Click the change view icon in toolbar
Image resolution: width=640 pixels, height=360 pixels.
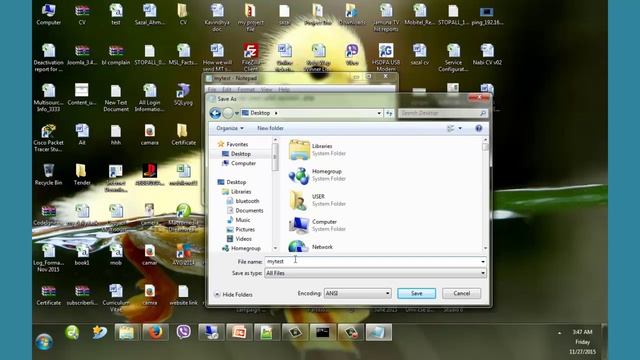click(451, 129)
